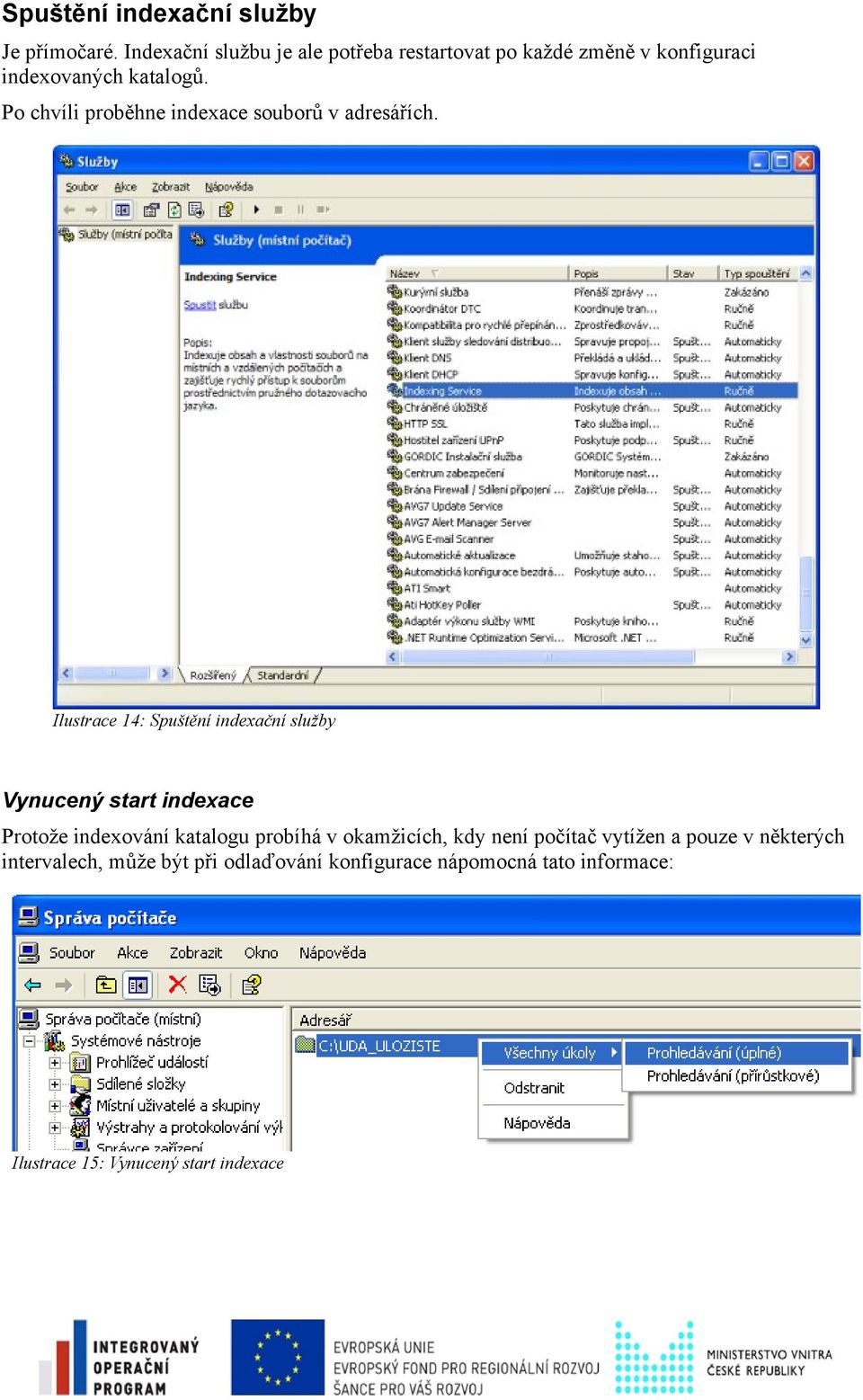Open Okno menu in Správa počítače
Viewport: 863px width, 1400px height.
tap(261, 953)
